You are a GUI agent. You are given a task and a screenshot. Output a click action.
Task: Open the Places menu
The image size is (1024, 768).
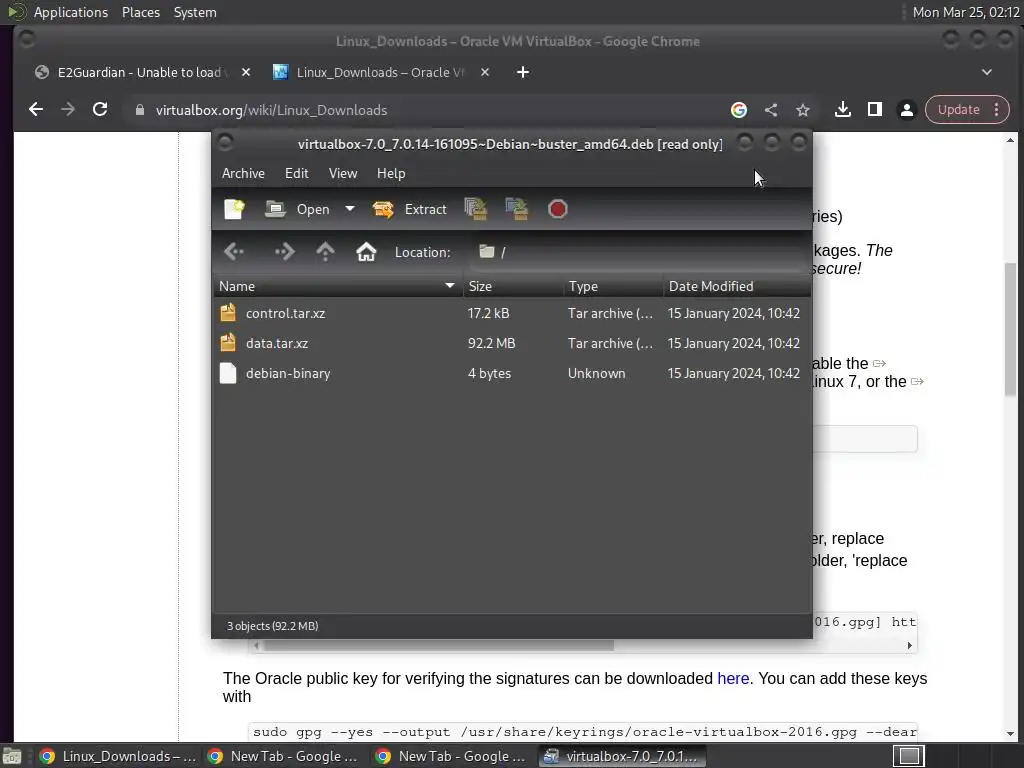141,12
